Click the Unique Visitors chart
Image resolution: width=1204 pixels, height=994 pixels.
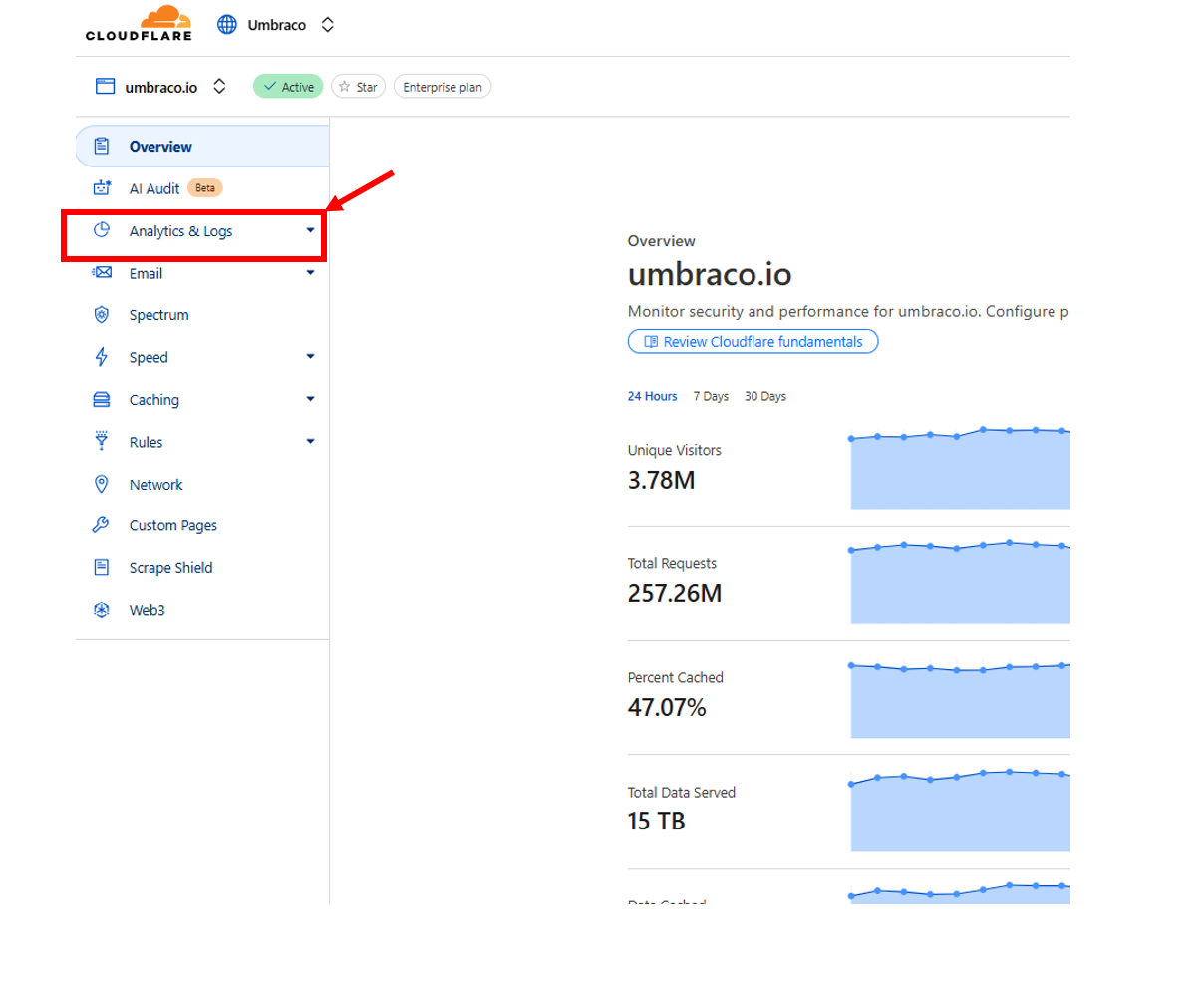[959, 471]
